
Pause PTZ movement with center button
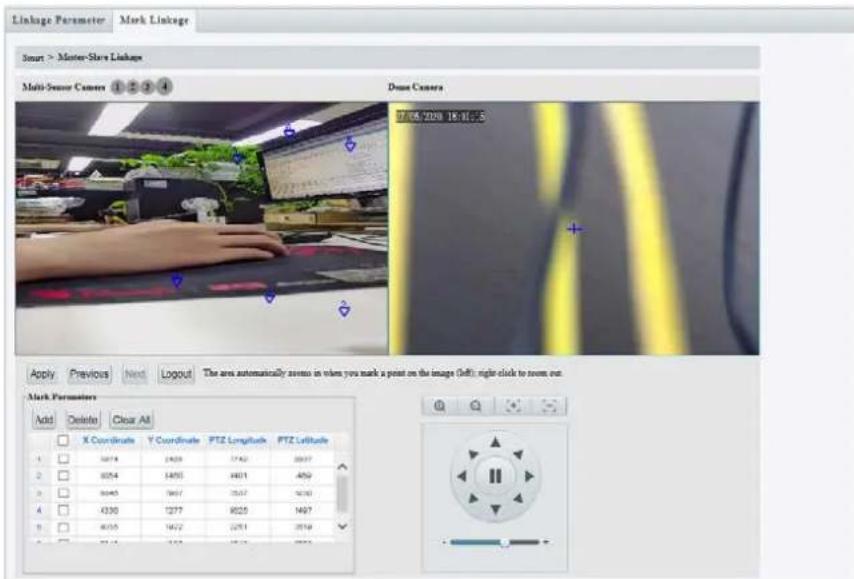pyautogui.click(x=495, y=476)
